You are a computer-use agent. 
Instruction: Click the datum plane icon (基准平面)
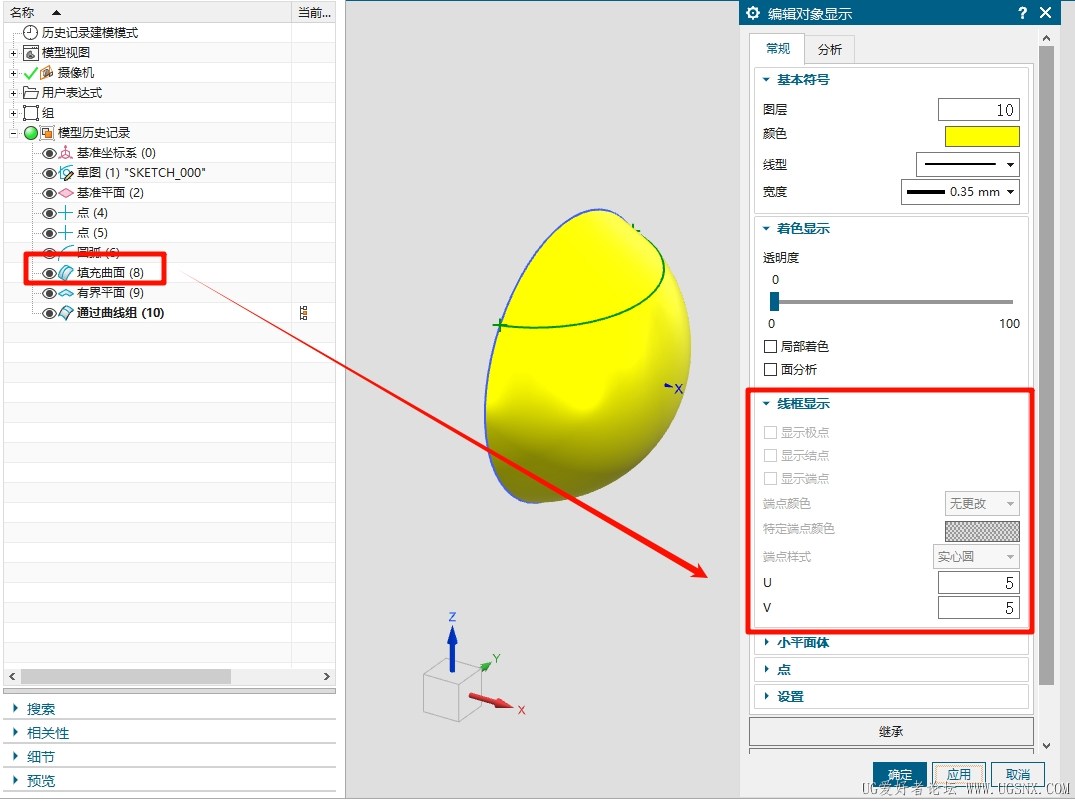(x=66, y=193)
